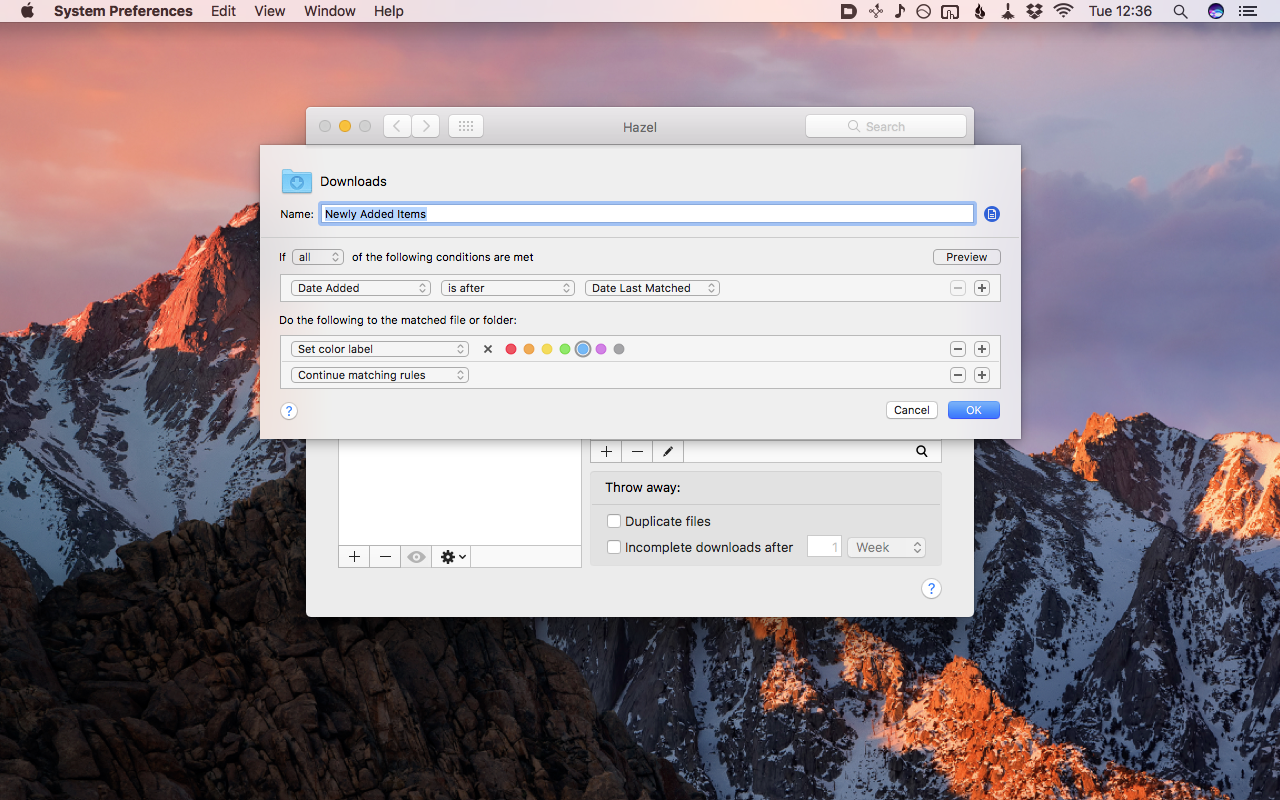Select the green color label
The height and width of the screenshot is (800, 1280).
565,349
